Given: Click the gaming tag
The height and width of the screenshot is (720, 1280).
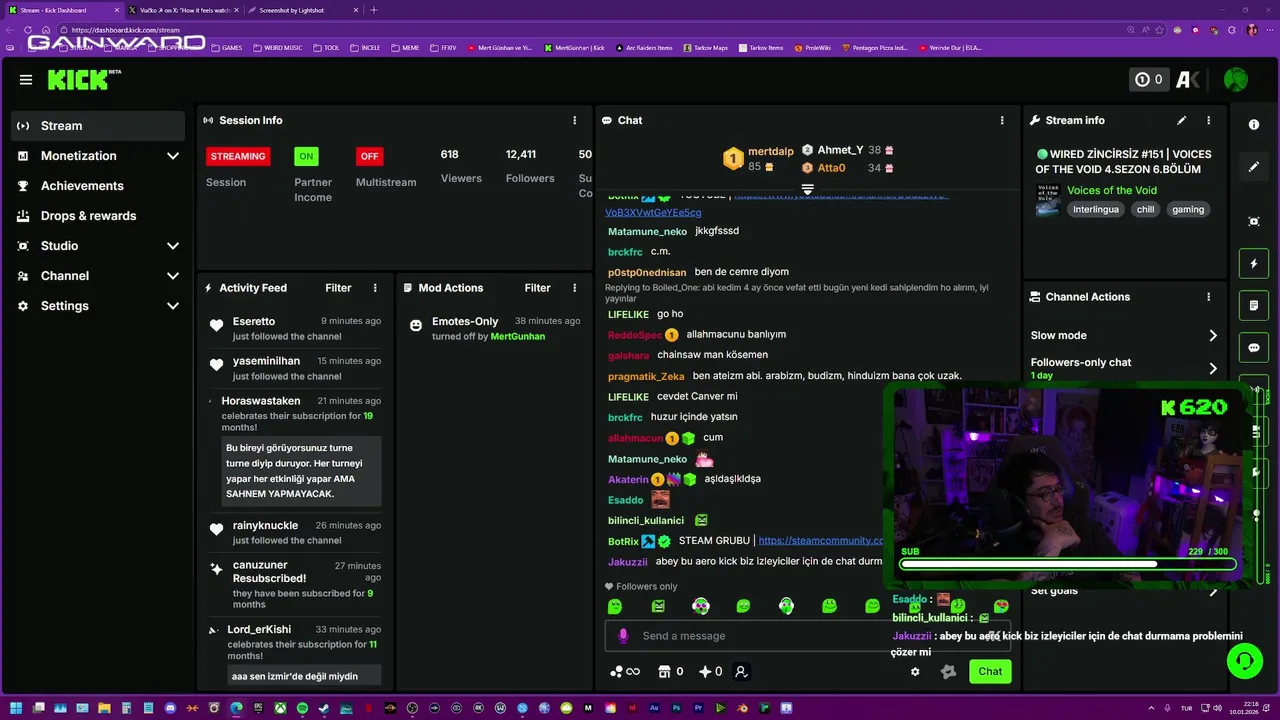Looking at the screenshot, I should pyautogui.click(x=1188, y=210).
